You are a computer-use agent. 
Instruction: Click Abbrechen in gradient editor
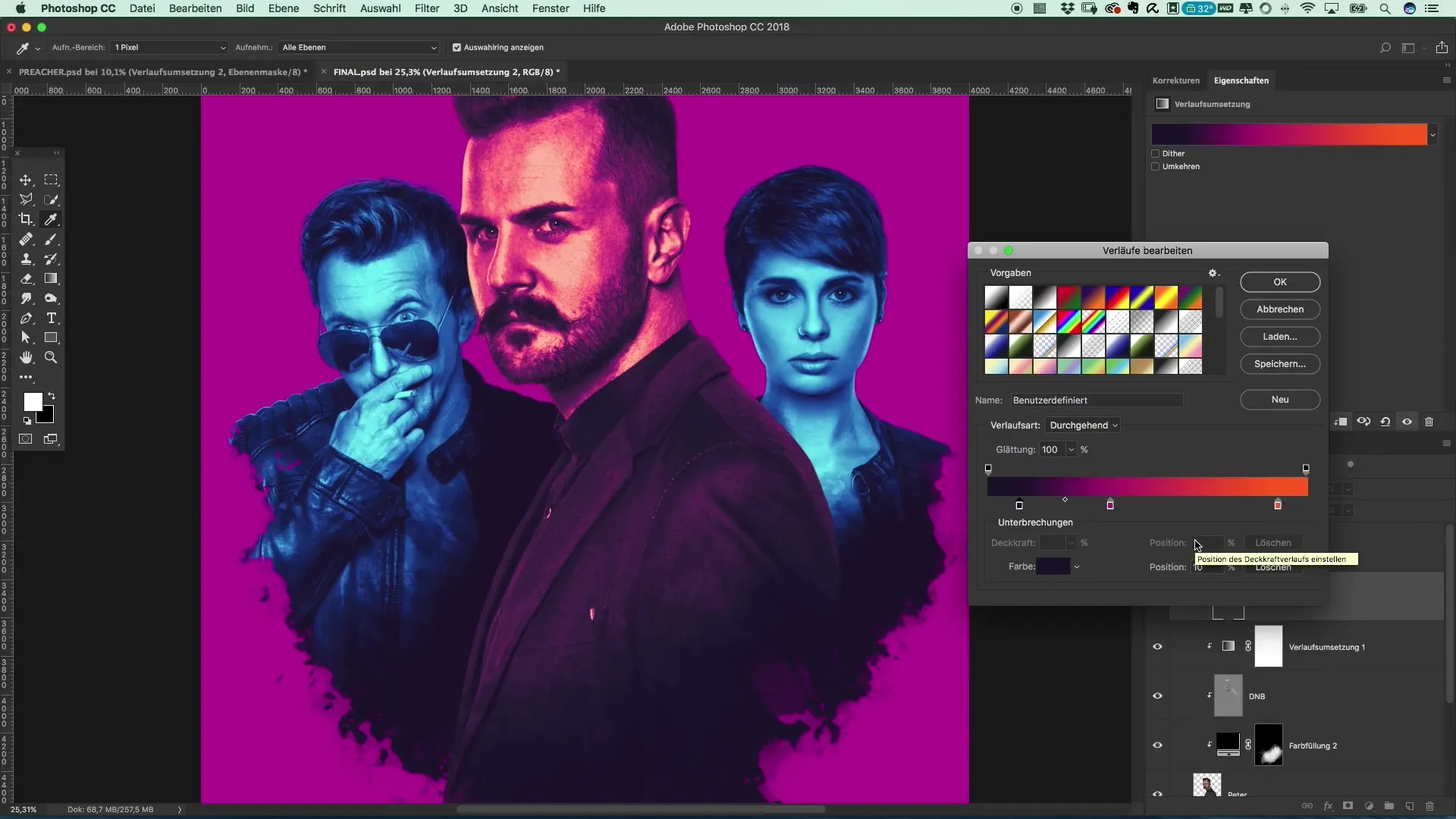coord(1280,309)
